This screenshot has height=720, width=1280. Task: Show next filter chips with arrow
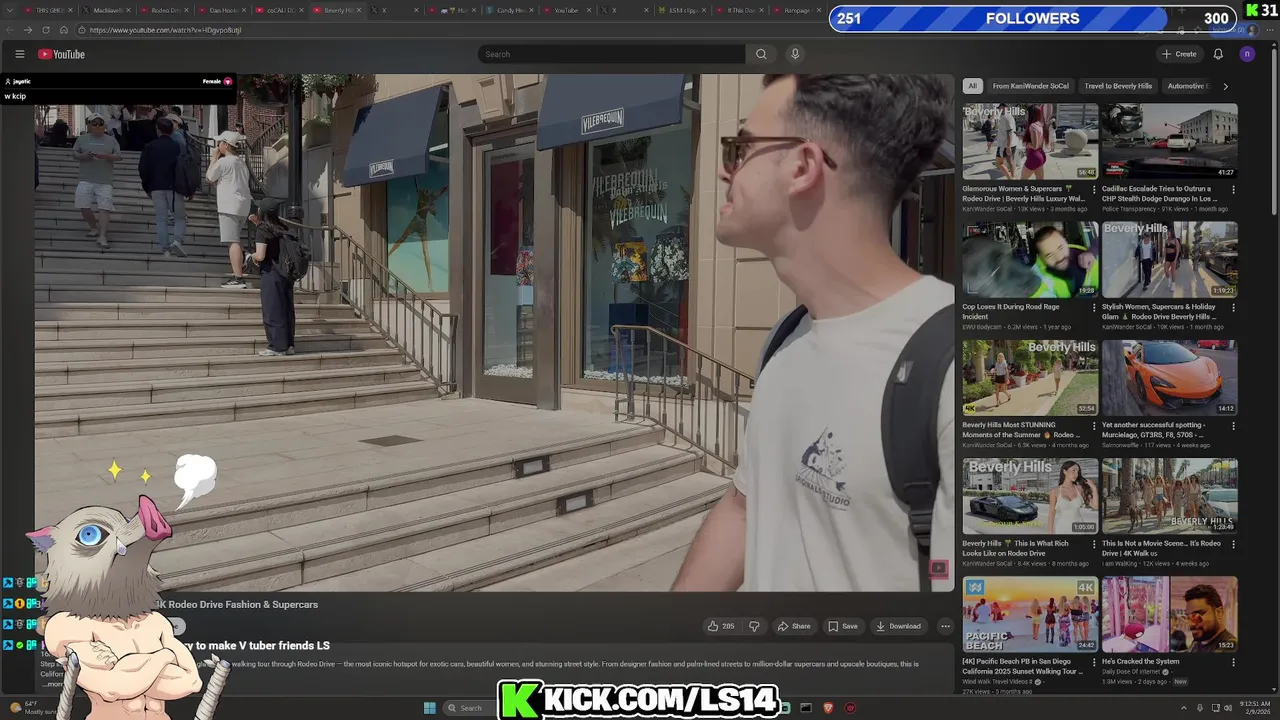[1226, 86]
